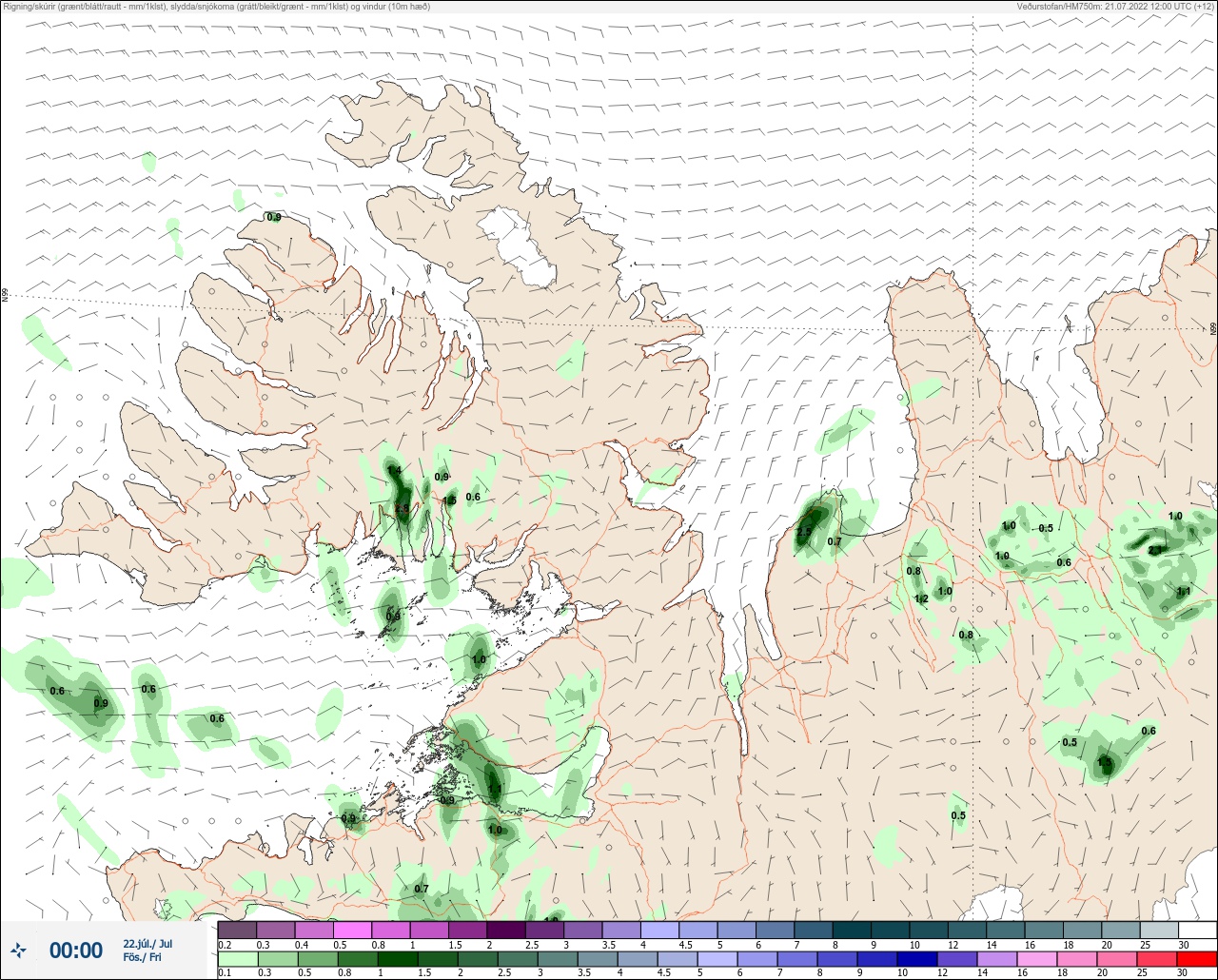Pick the dark teal swatch between 8 and 9 in the top legend row

[x=852, y=930]
